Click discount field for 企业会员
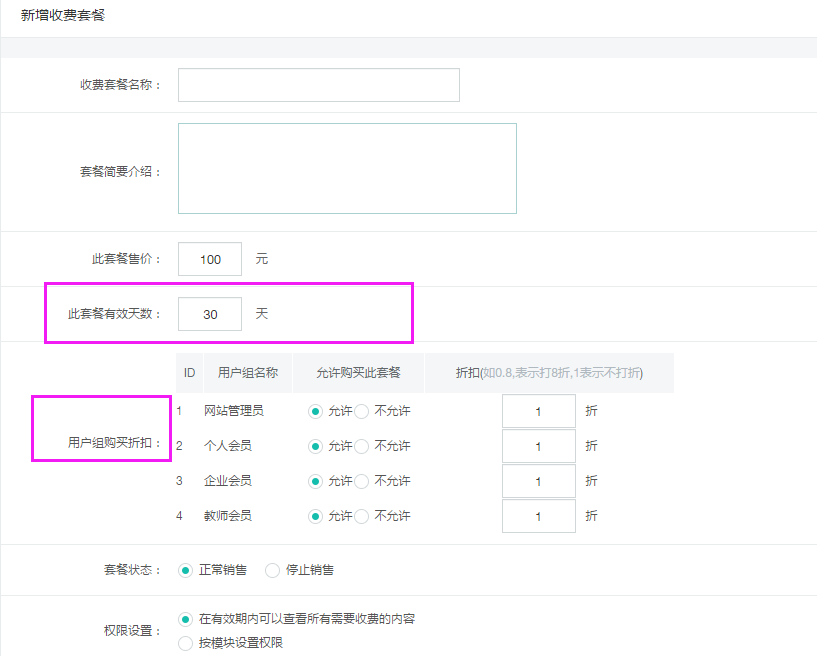This screenshot has height=656, width=817. (538, 481)
